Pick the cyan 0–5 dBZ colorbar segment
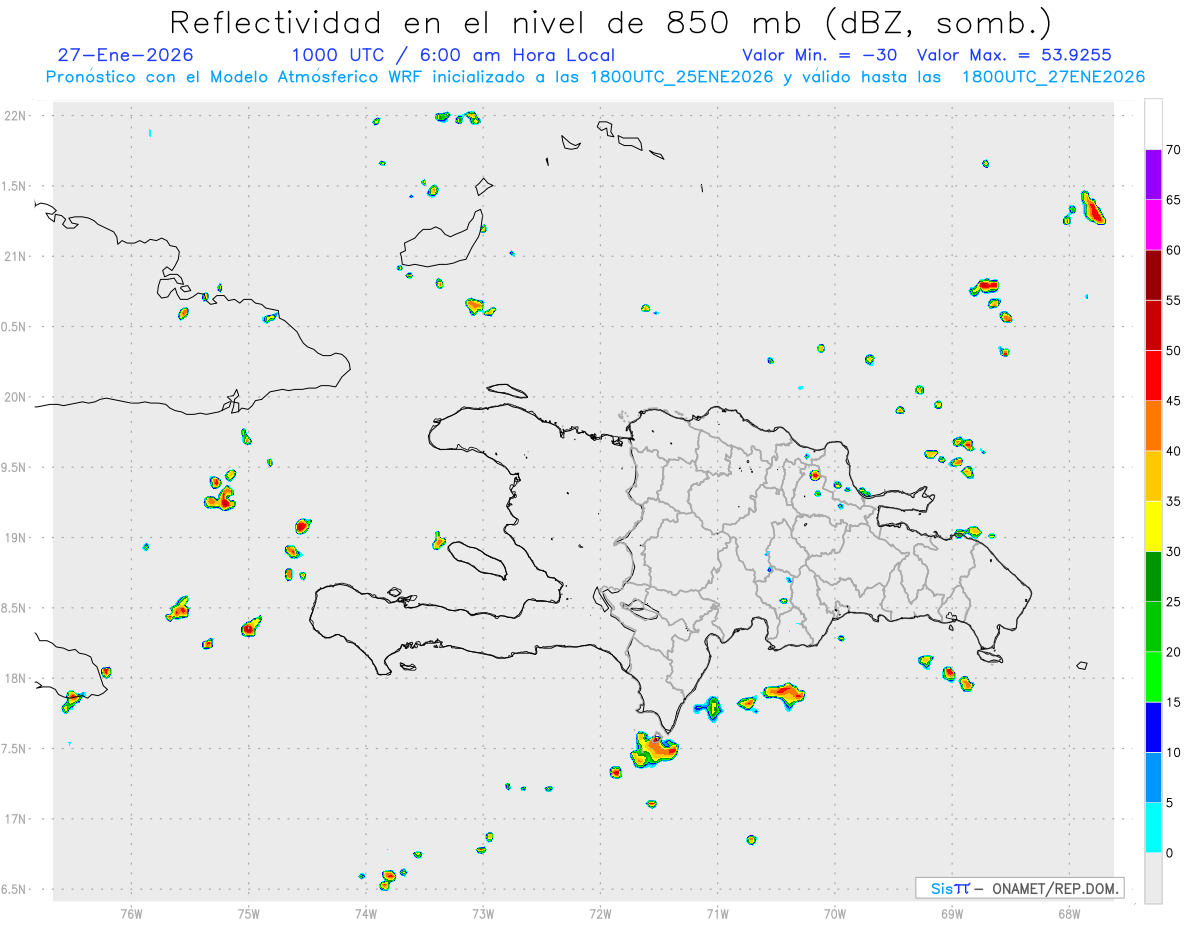 tap(1153, 828)
